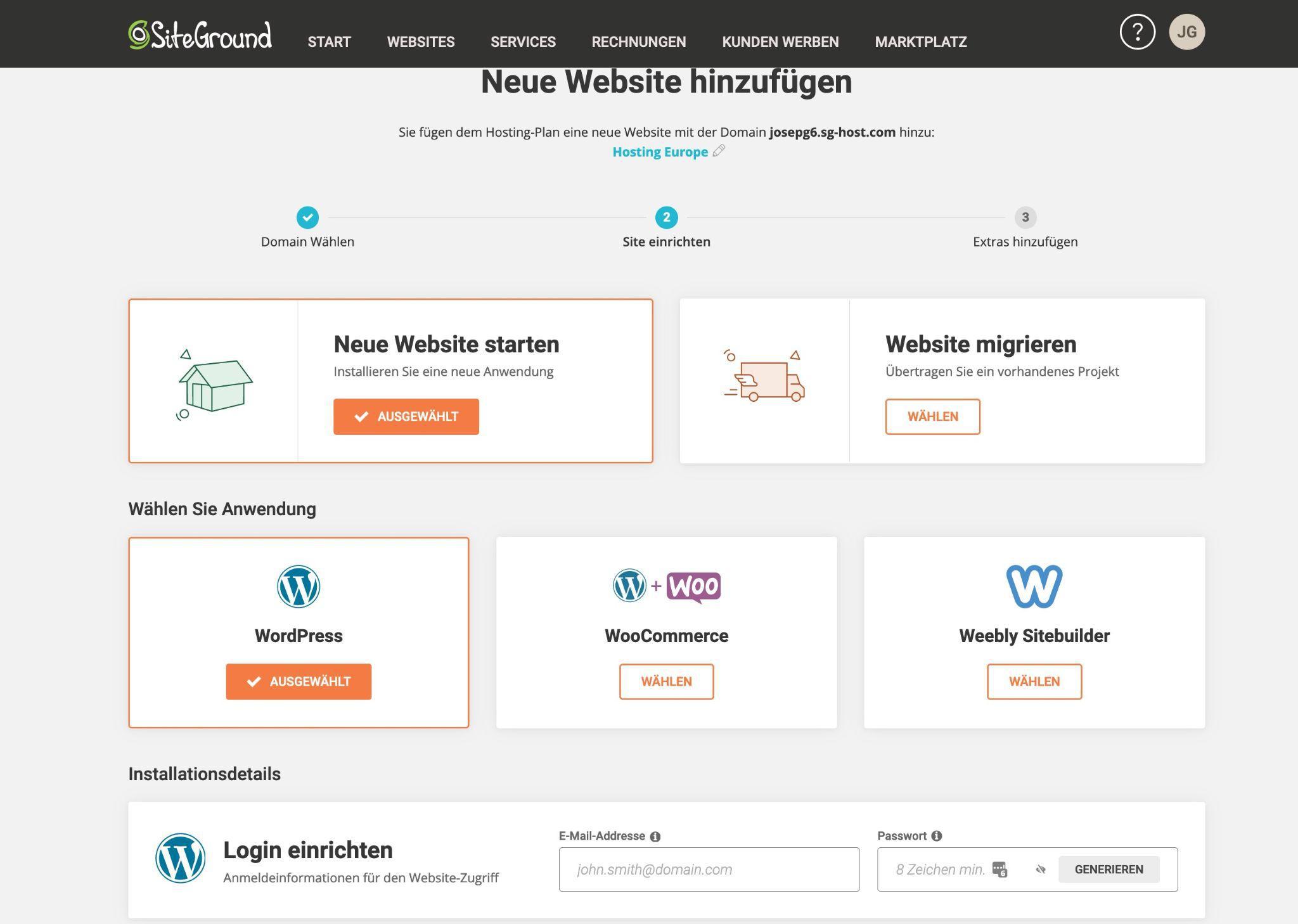Open START navigation item
This screenshot has height=924, width=1298.
(x=329, y=42)
